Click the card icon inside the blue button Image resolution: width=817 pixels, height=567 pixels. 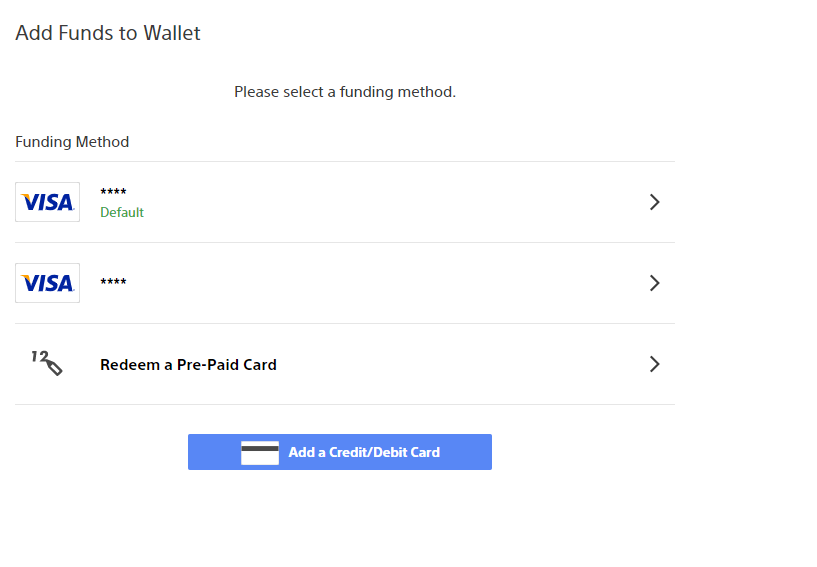[260, 452]
